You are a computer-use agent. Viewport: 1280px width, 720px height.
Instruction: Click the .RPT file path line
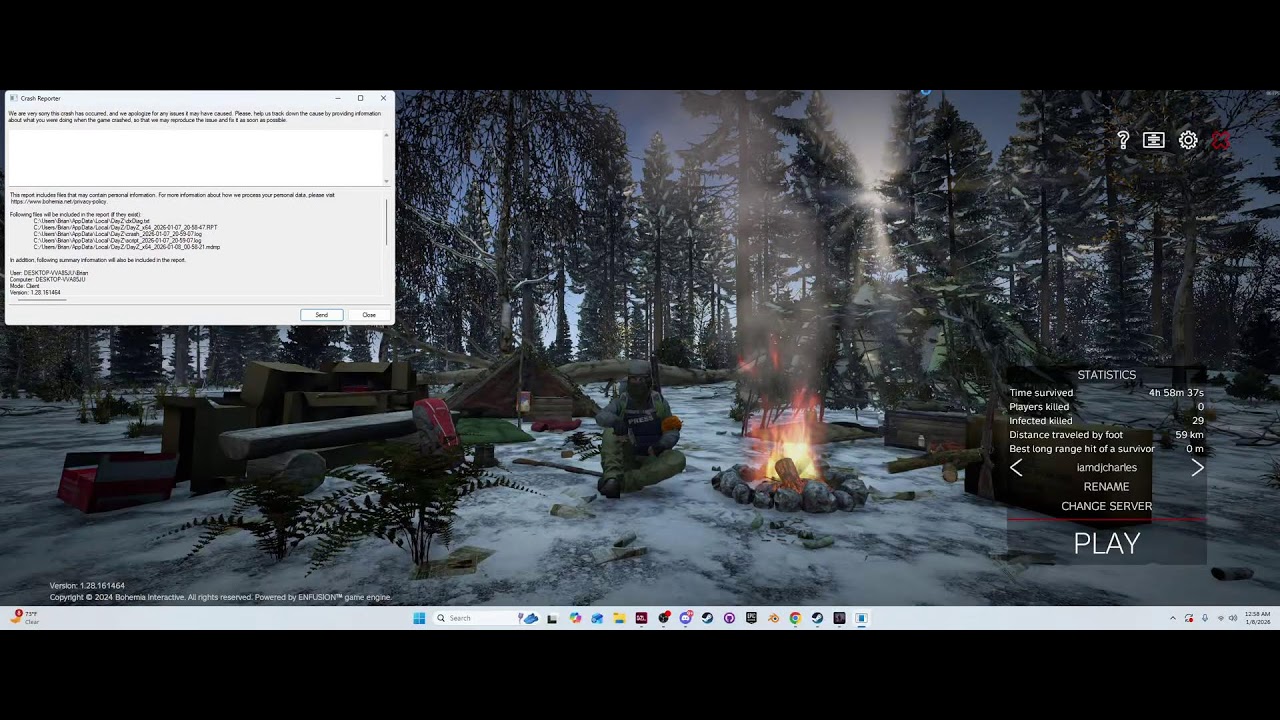coord(125,227)
